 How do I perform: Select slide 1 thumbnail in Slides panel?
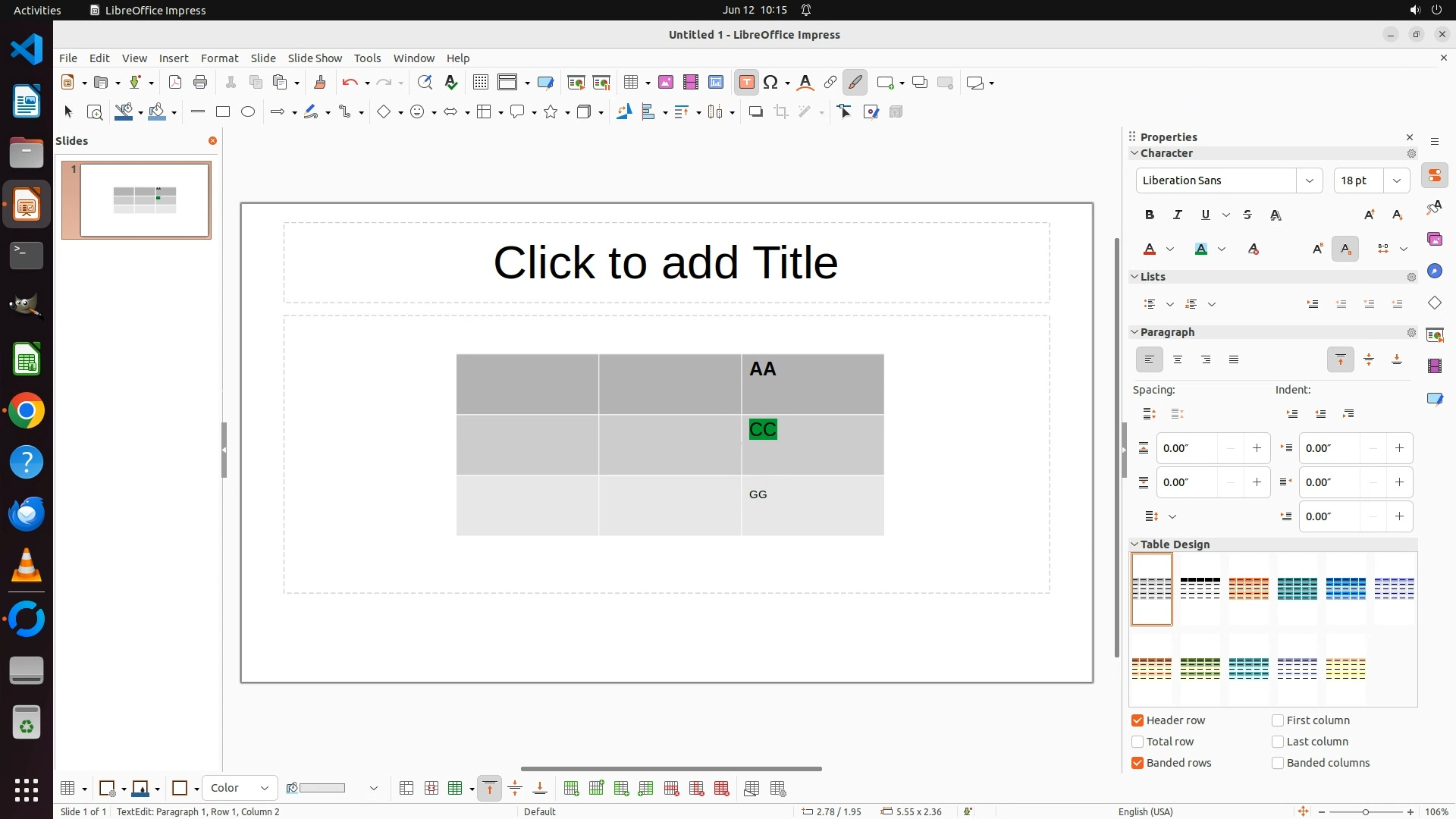point(144,200)
